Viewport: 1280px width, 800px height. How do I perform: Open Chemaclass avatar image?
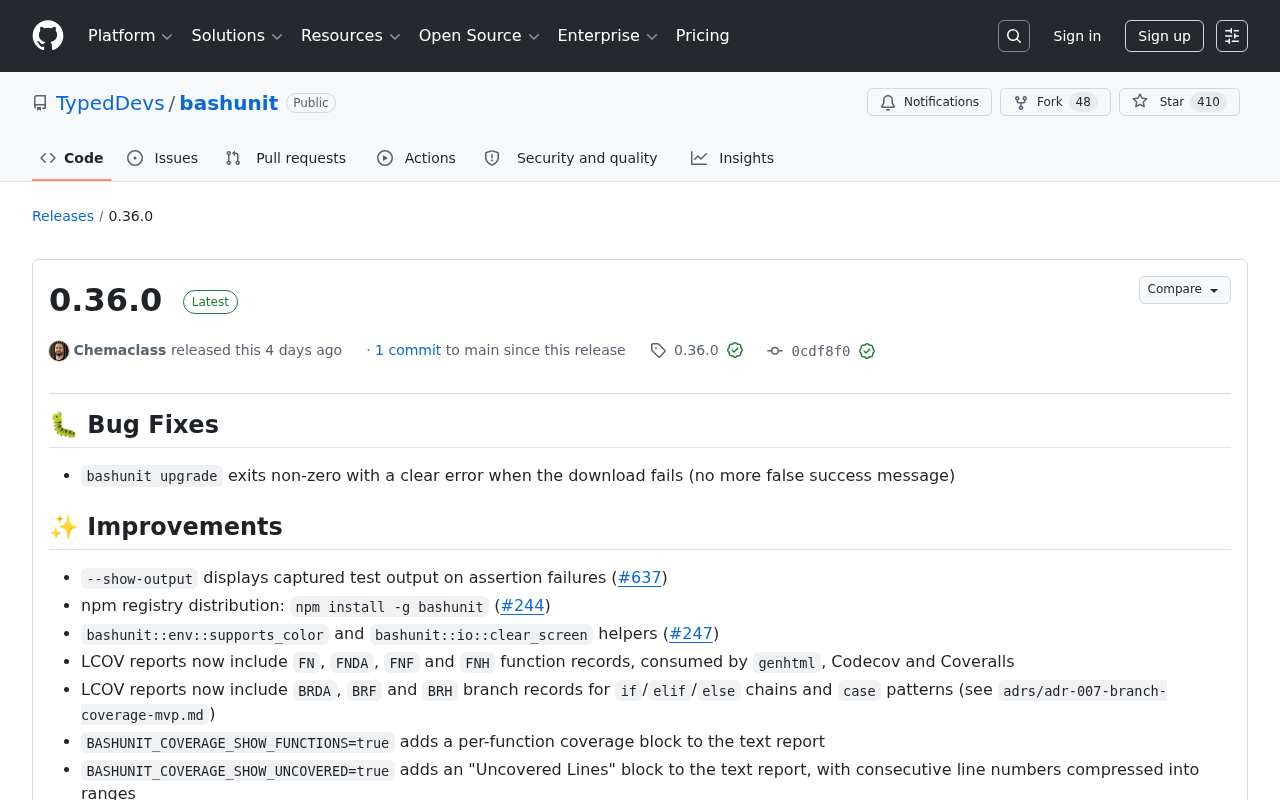coord(59,351)
